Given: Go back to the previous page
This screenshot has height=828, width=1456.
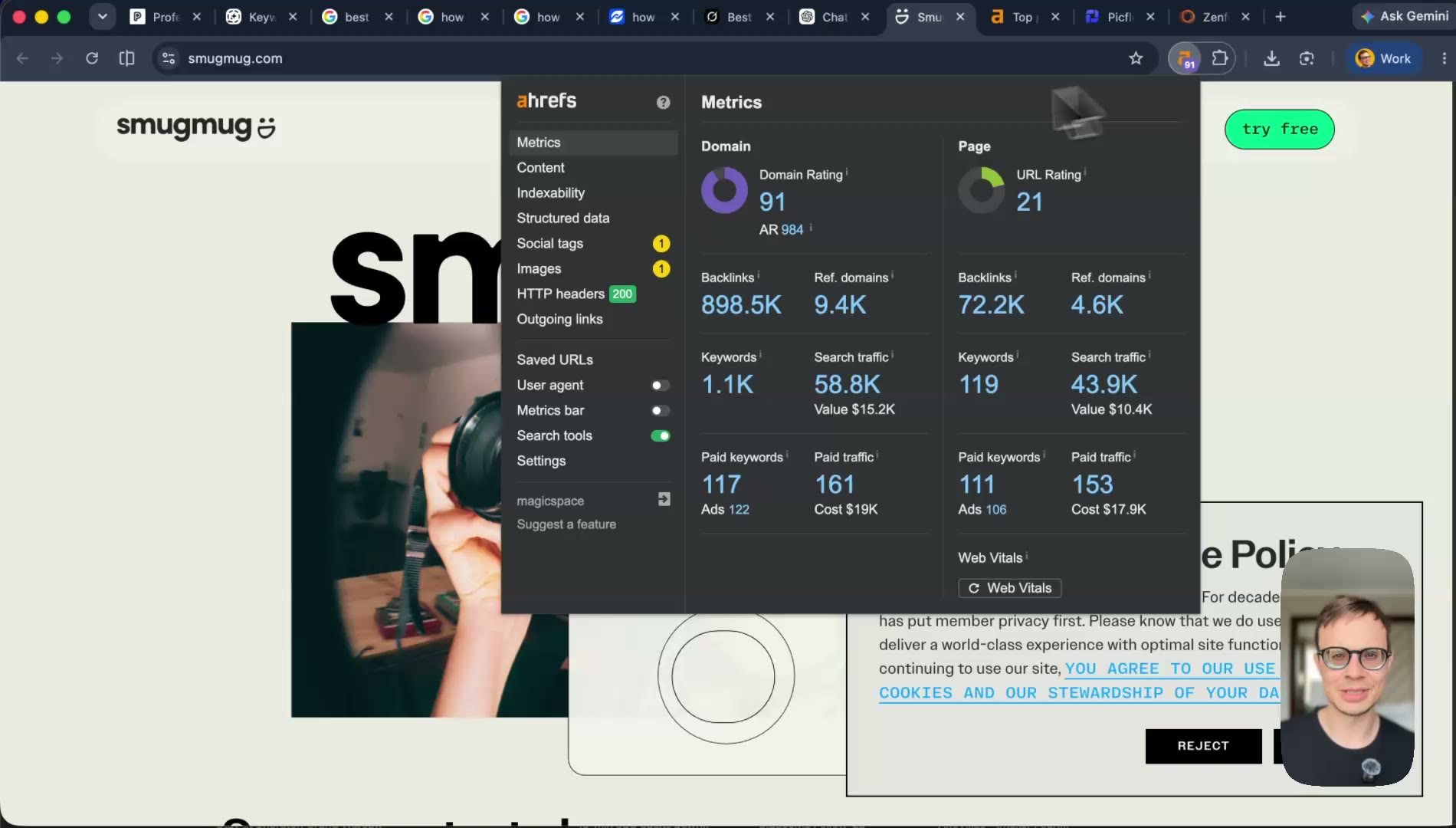Looking at the screenshot, I should [x=22, y=58].
